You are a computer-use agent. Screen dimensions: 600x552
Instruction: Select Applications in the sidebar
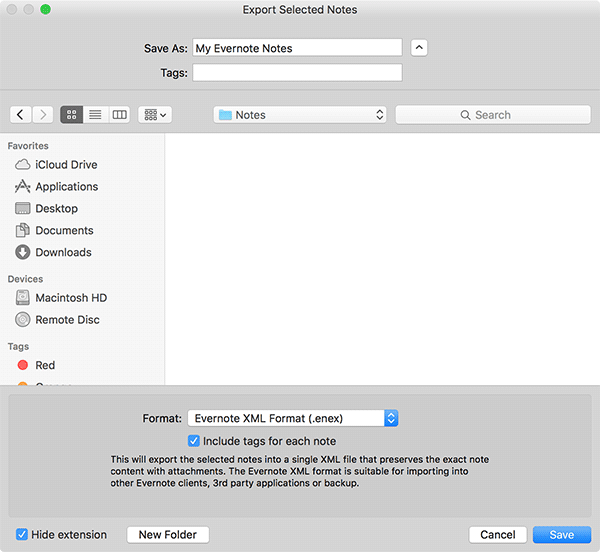(56, 187)
